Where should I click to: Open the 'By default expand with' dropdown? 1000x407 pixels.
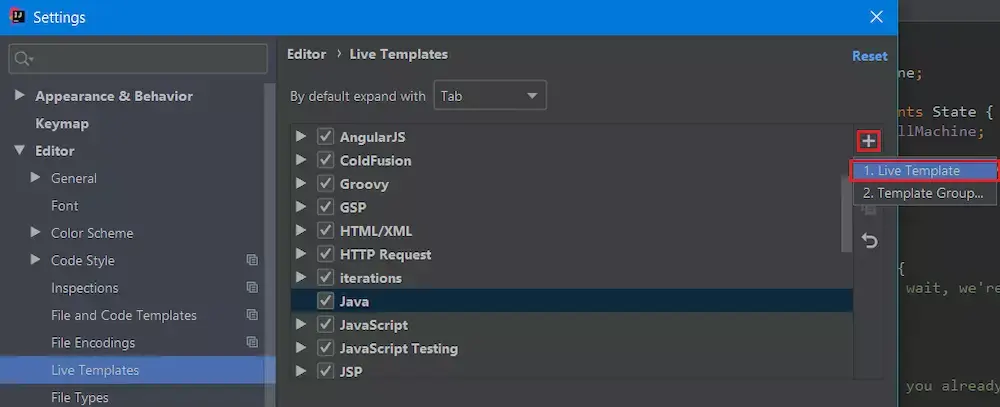(x=490, y=96)
